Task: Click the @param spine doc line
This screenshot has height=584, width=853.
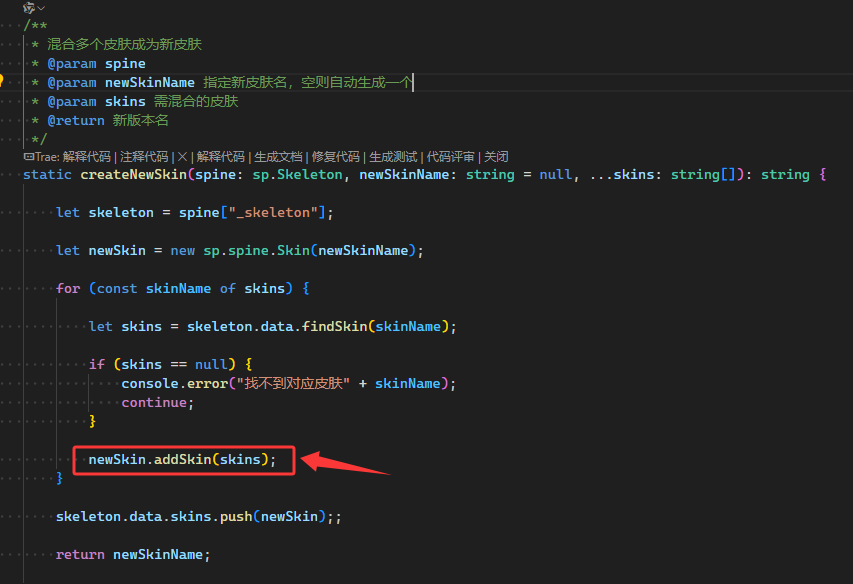Action: [96, 64]
